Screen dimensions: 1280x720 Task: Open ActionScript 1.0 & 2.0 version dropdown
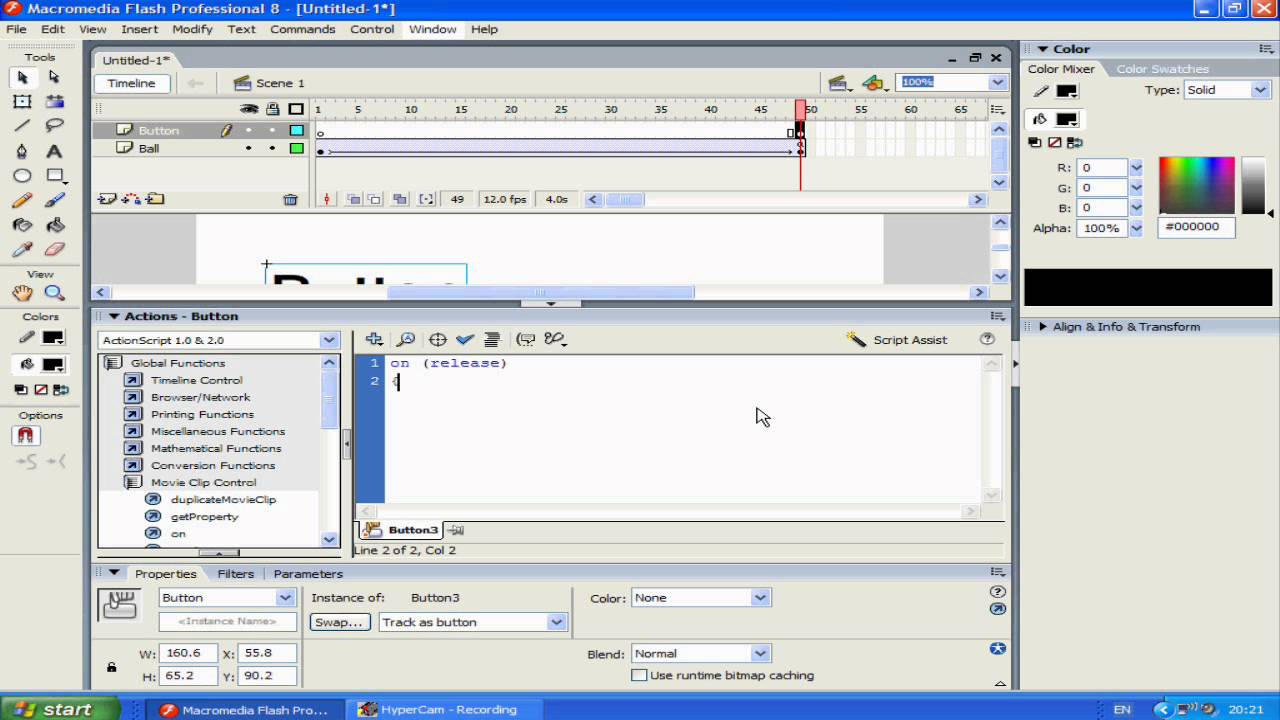[329, 340]
